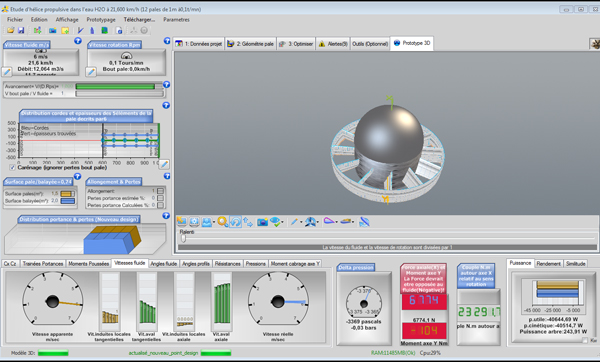
Task: Select the Rendement tab
Action: (x=548, y=264)
